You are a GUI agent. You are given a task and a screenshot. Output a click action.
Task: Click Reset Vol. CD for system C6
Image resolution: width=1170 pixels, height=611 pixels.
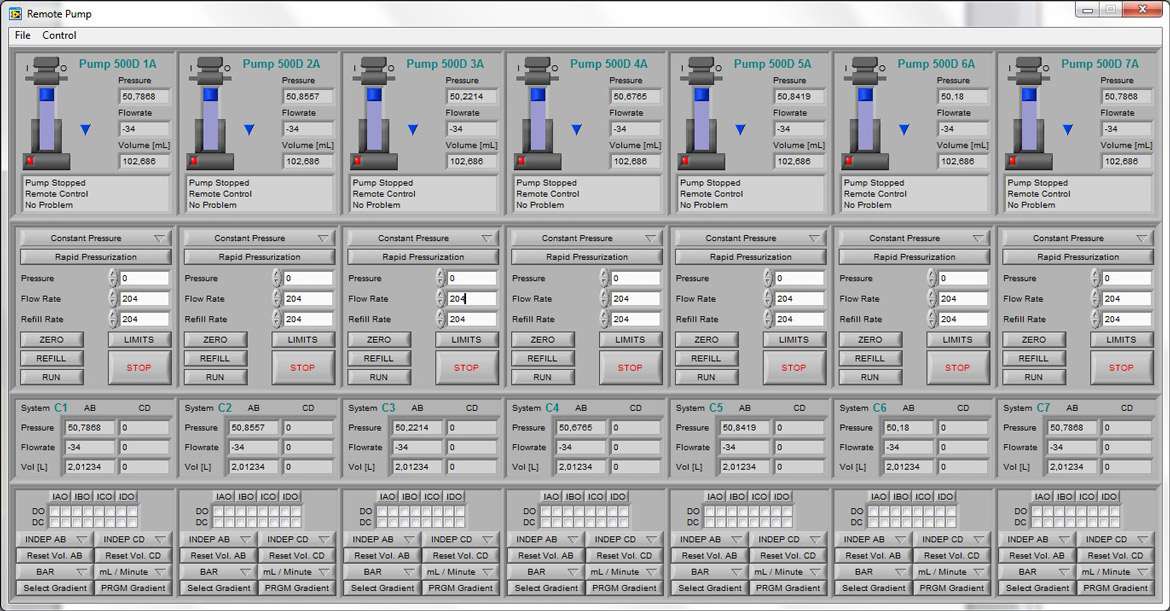(x=952, y=555)
